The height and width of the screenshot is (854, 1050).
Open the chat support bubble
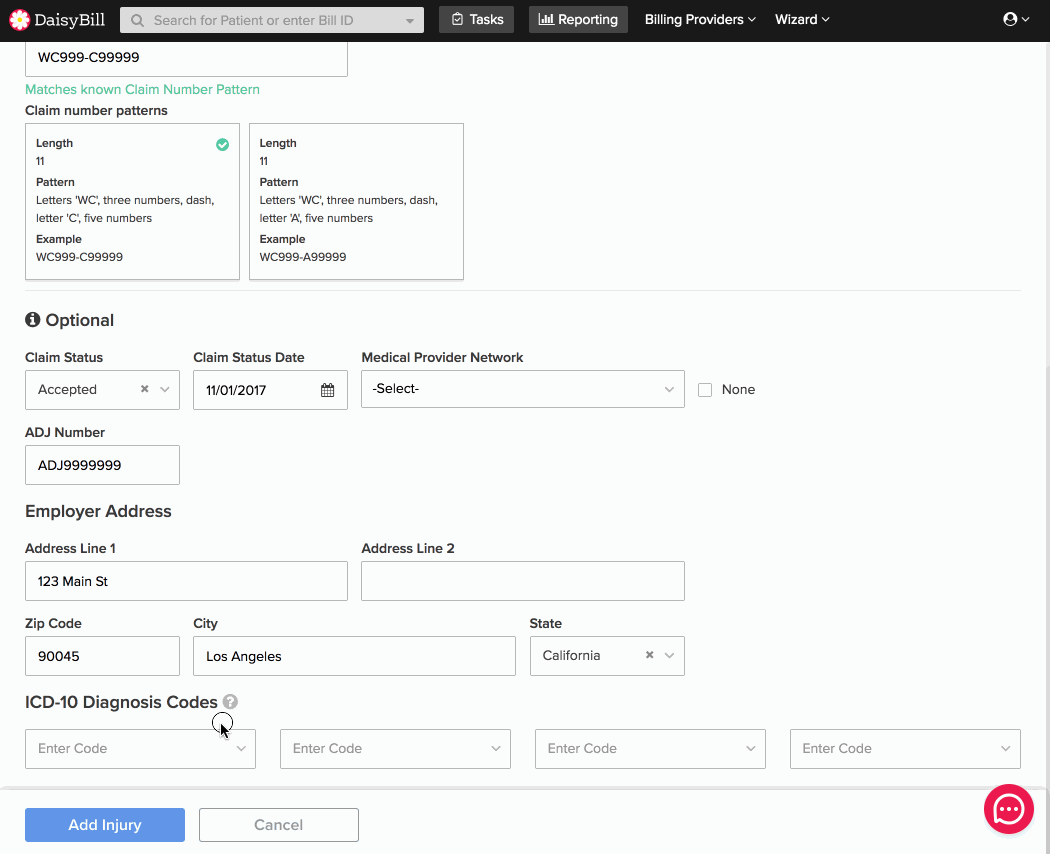(1008, 809)
